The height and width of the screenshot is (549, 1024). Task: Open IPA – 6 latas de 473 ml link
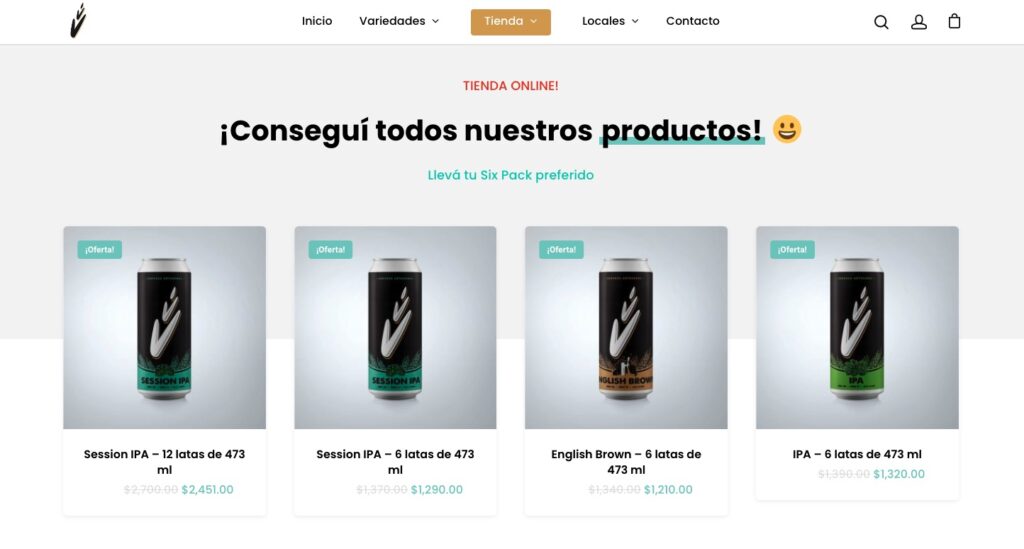[x=857, y=454]
